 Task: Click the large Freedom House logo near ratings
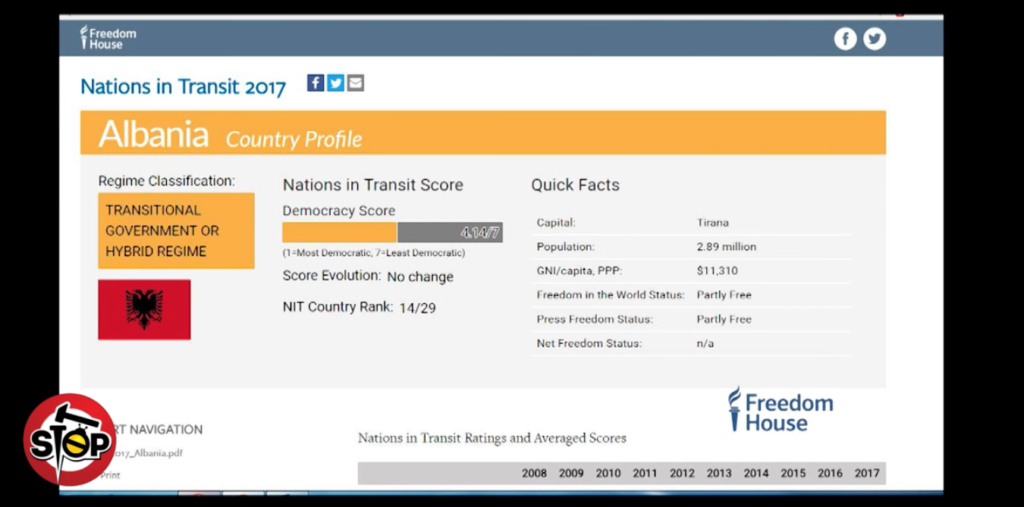pos(780,410)
